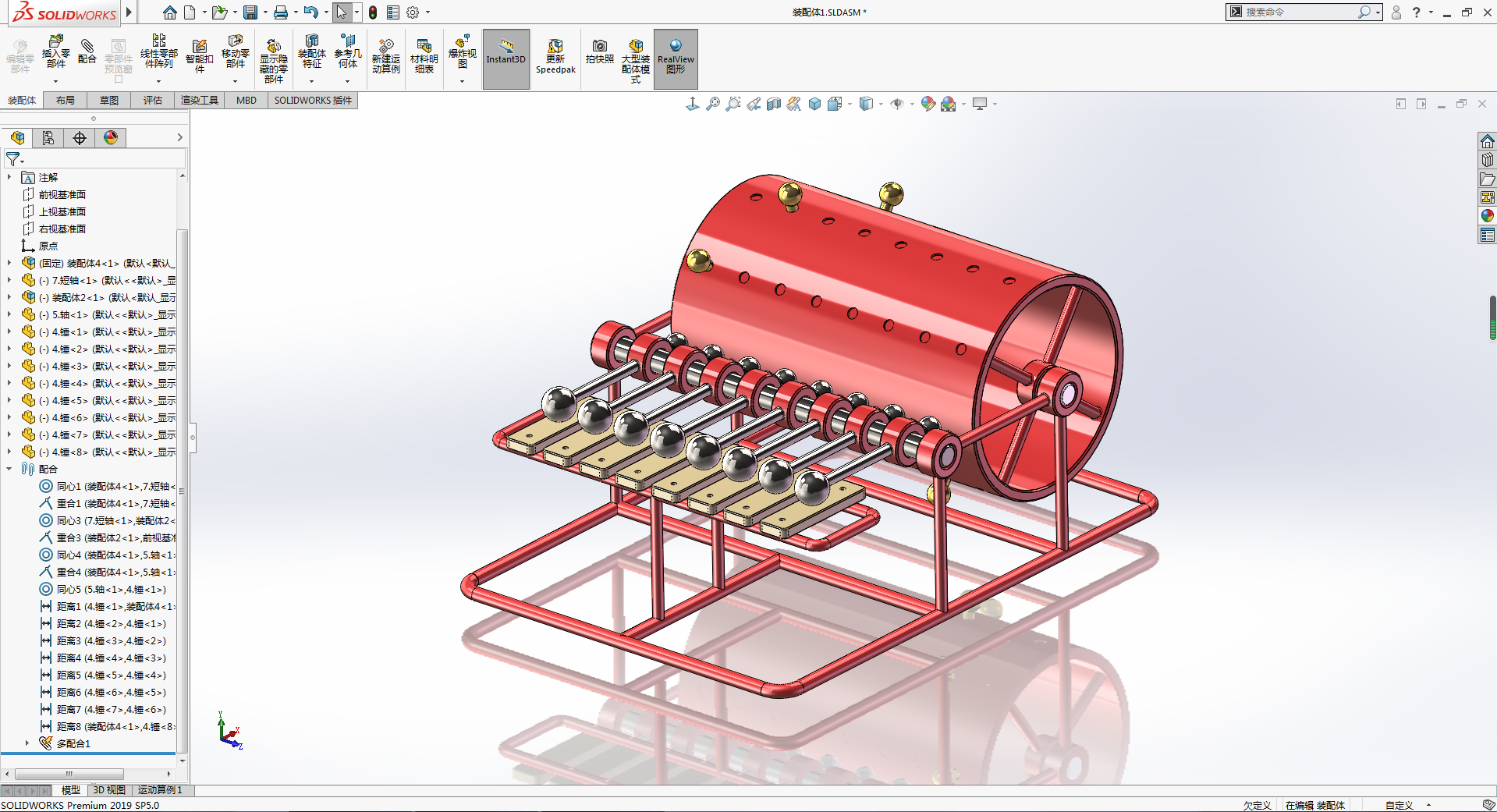This screenshot has height=812, width=1497.
Task: Open the DisplayManager color ball tab
Action: click(111, 138)
